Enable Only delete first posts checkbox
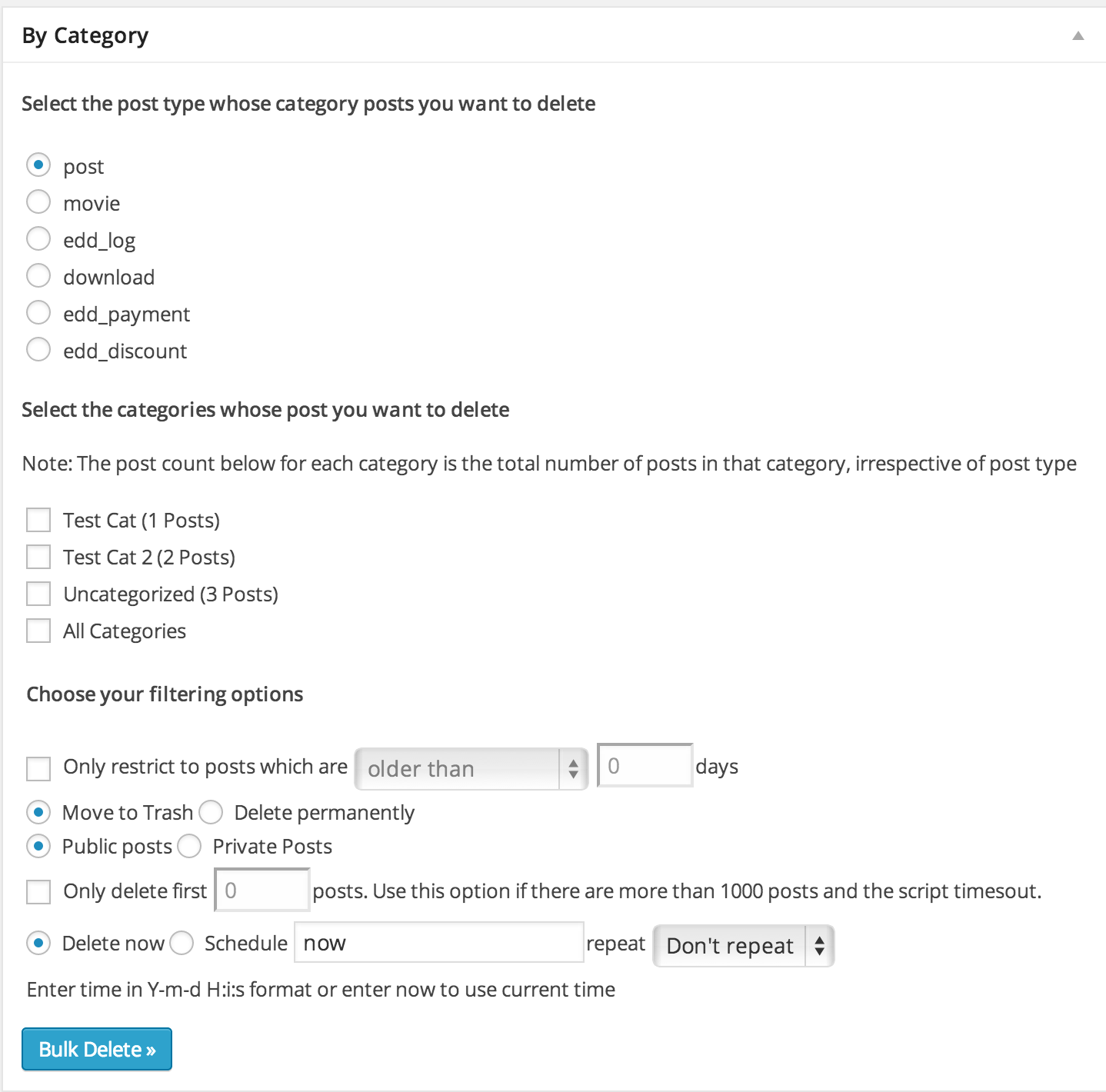The image size is (1106, 1092). (38, 892)
